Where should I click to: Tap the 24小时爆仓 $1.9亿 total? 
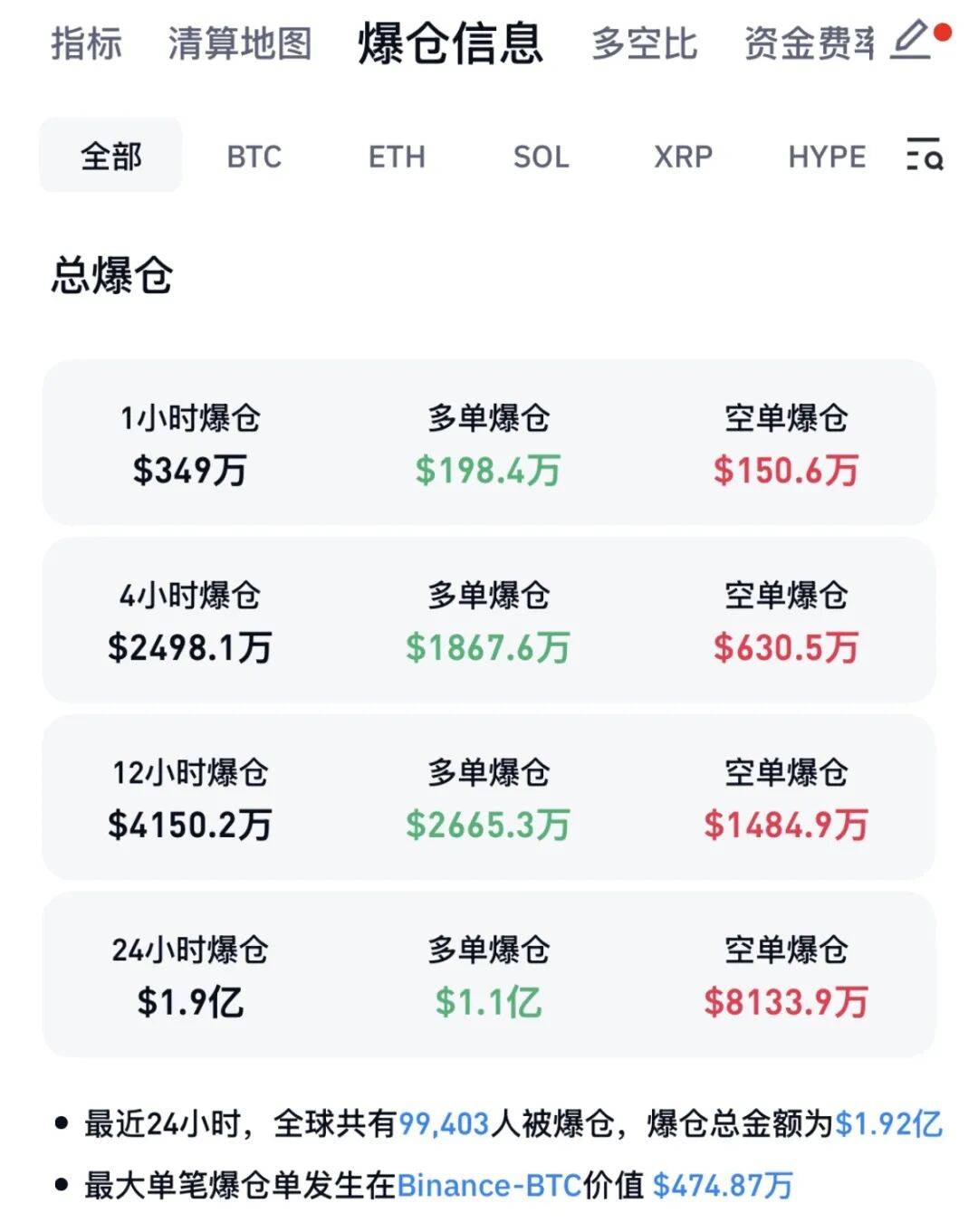click(x=190, y=1001)
